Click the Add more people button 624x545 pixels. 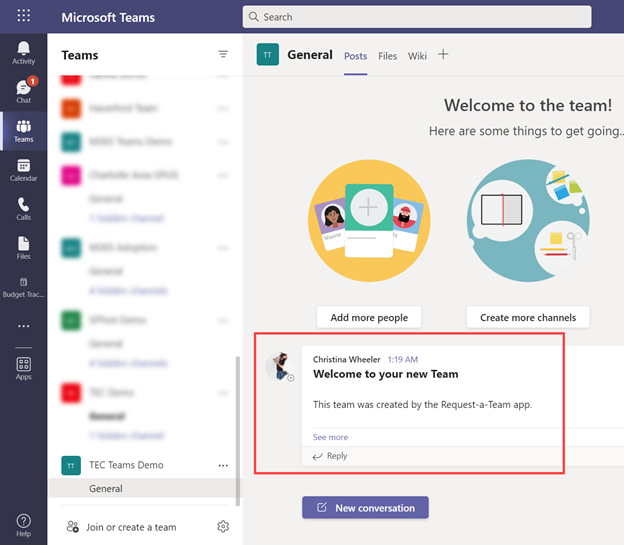coord(369,317)
